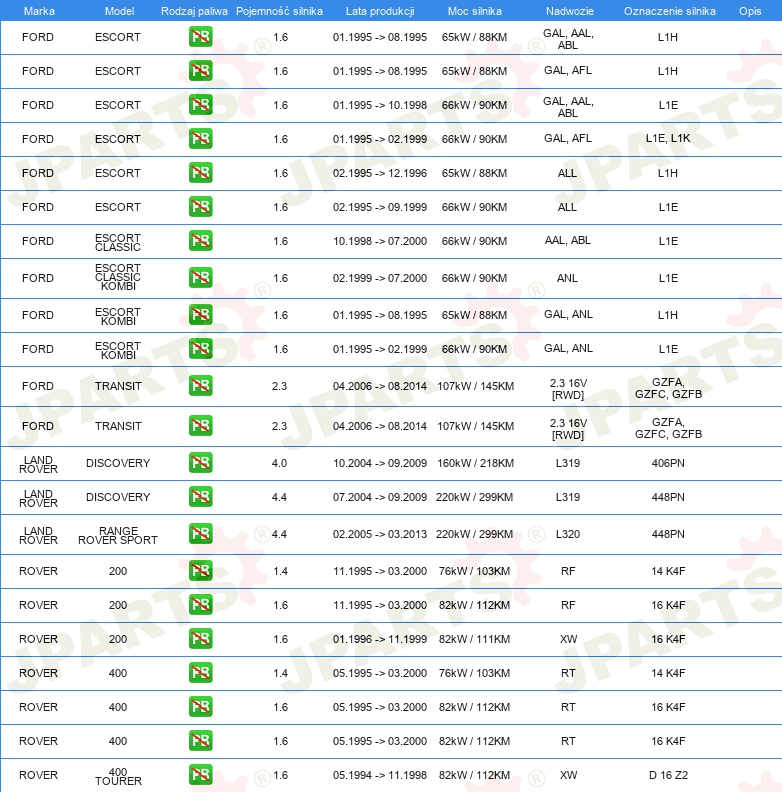This screenshot has height=792, width=782.
Task: Click fuel icon in RANGE ROVER SPORT row
Action: click(201, 534)
